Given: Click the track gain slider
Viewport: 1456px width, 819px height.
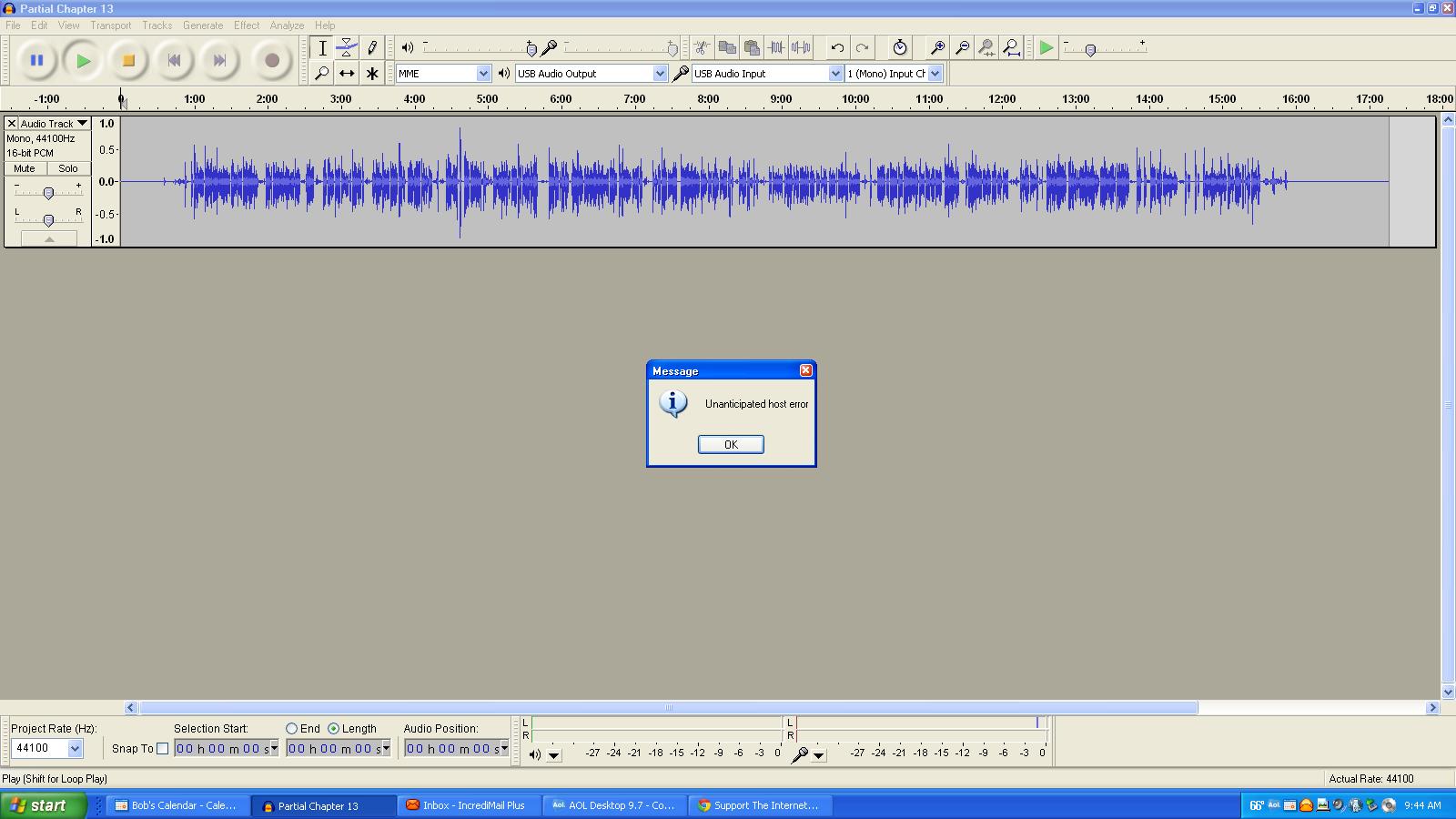Looking at the screenshot, I should 49,192.
